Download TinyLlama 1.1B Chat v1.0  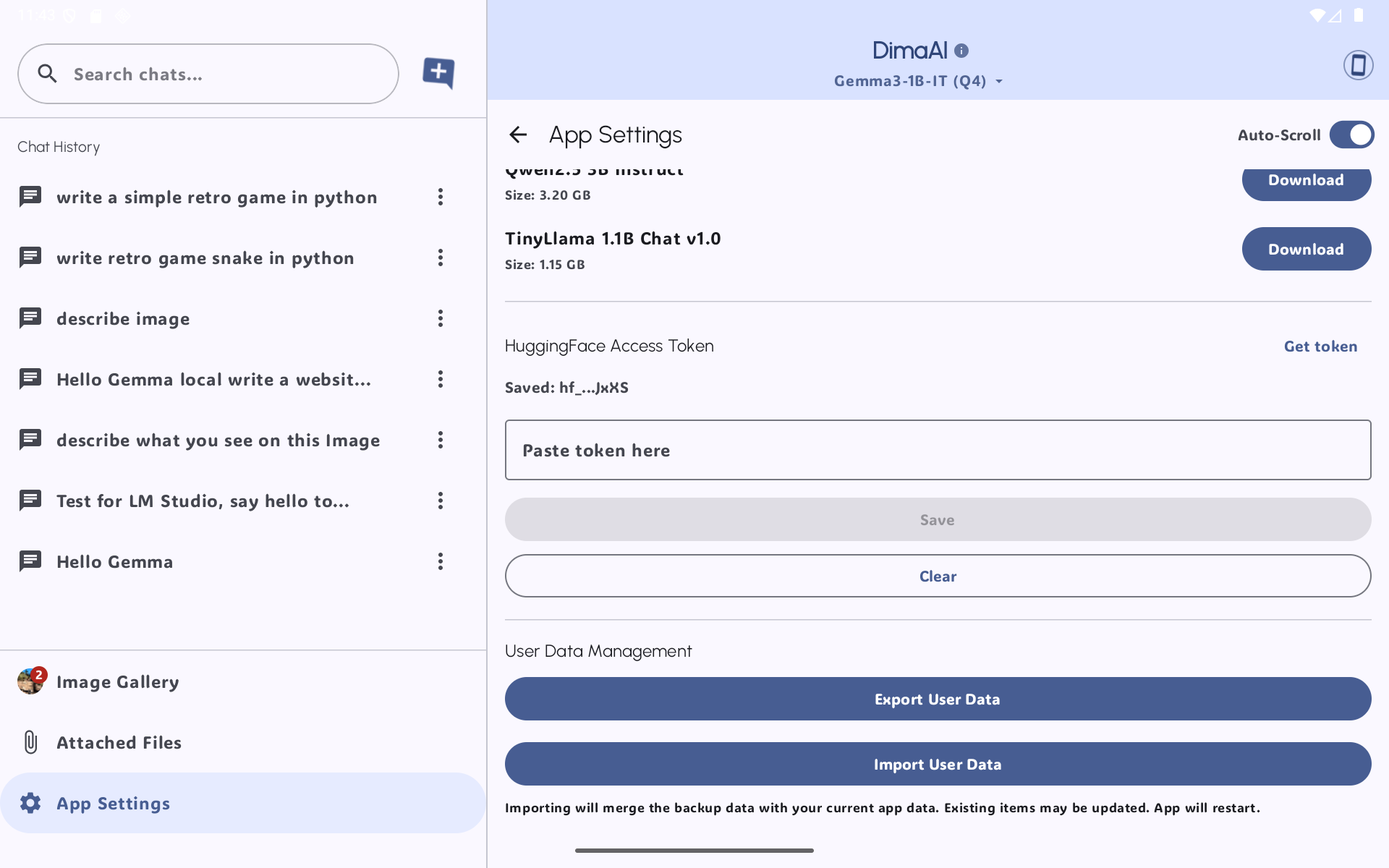(x=1306, y=249)
